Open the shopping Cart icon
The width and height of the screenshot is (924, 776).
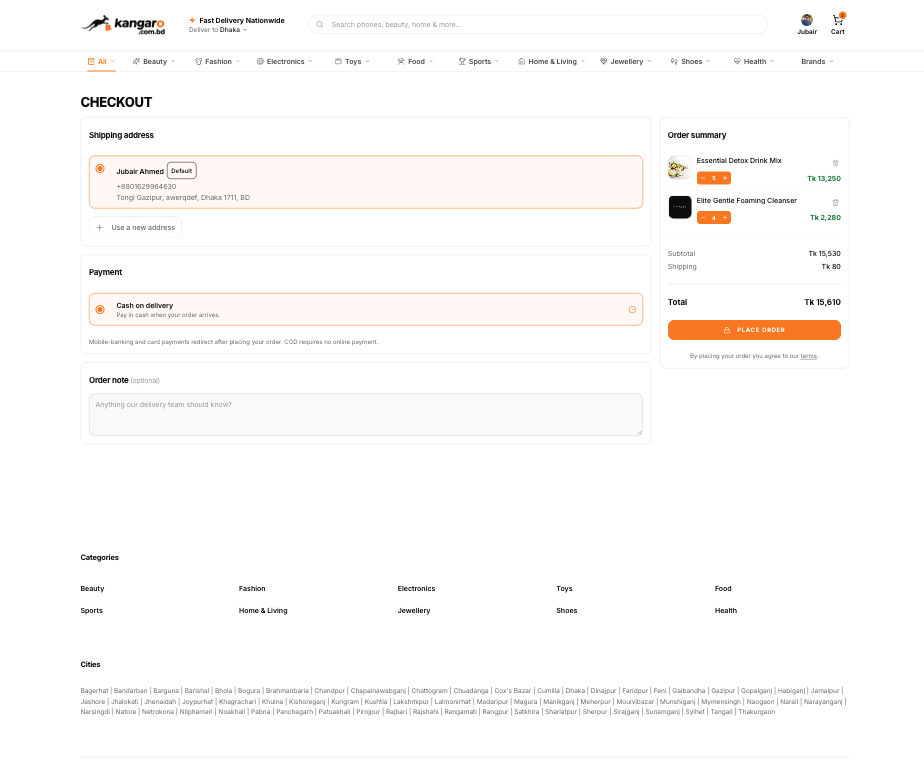click(x=837, y=21)
